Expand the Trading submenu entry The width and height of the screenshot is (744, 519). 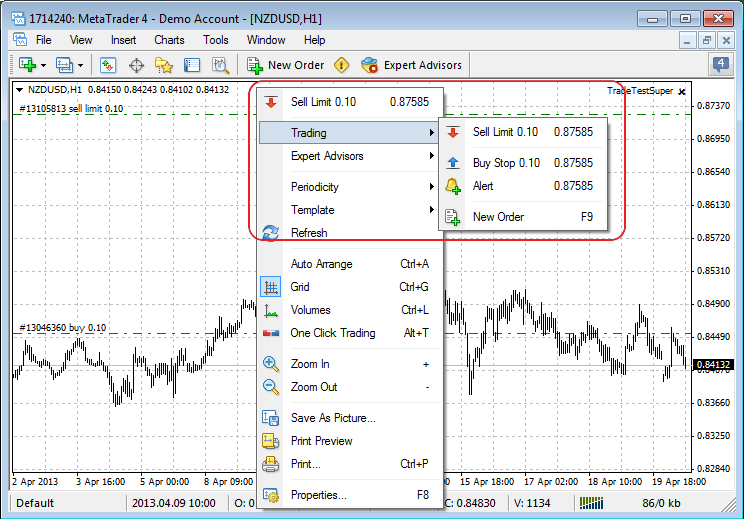point(349,133)
